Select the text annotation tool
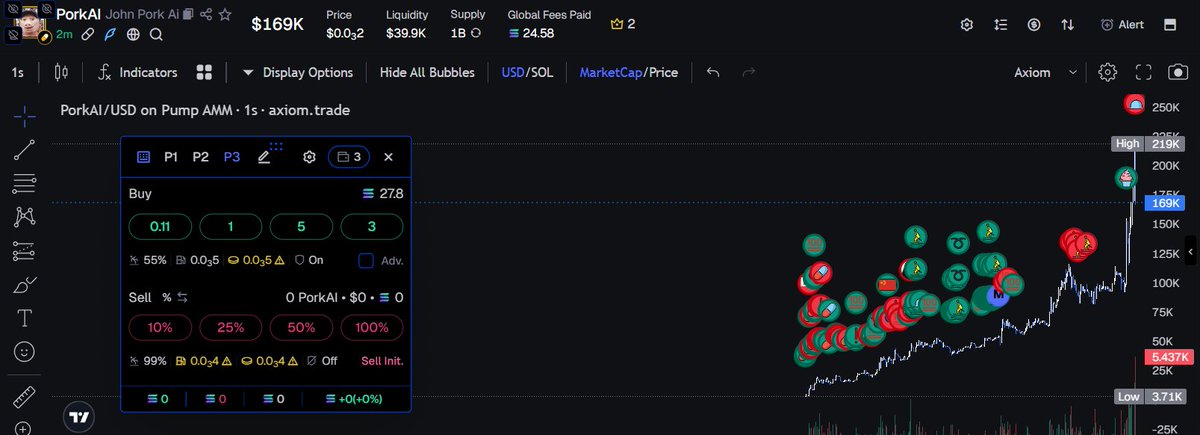This screenshot has height=435, width=1200. 25,318
